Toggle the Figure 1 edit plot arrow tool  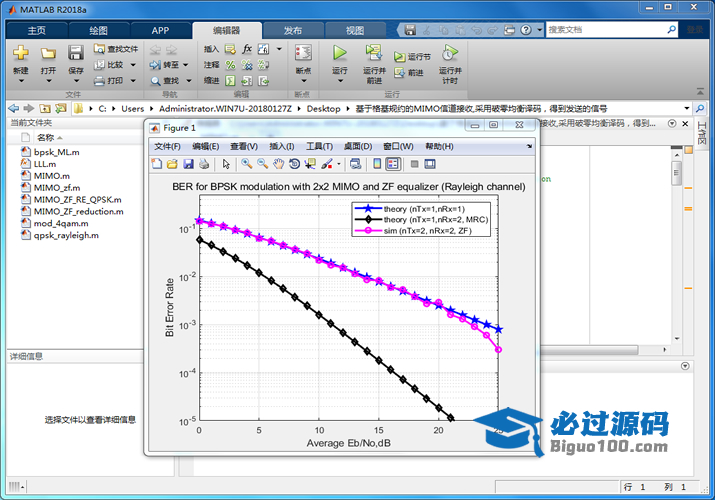click(x=226, y=164)
